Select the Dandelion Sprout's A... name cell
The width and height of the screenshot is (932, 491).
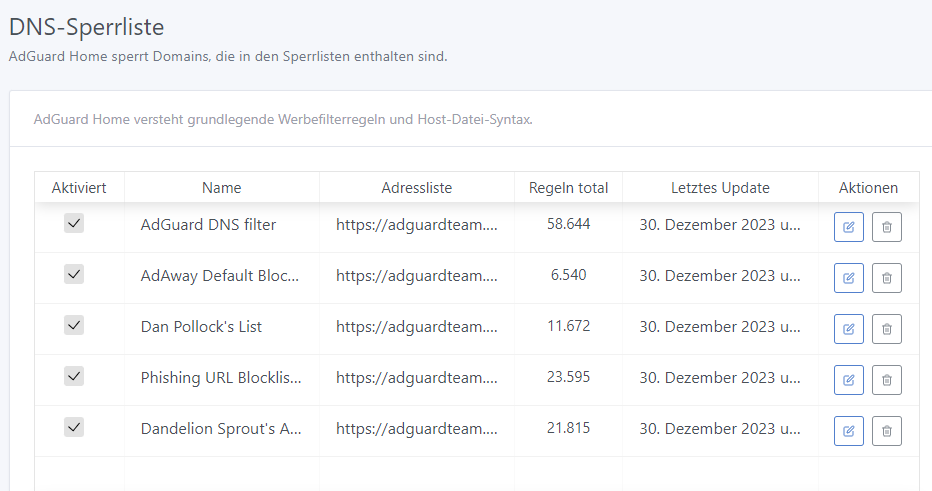point(221,429)
